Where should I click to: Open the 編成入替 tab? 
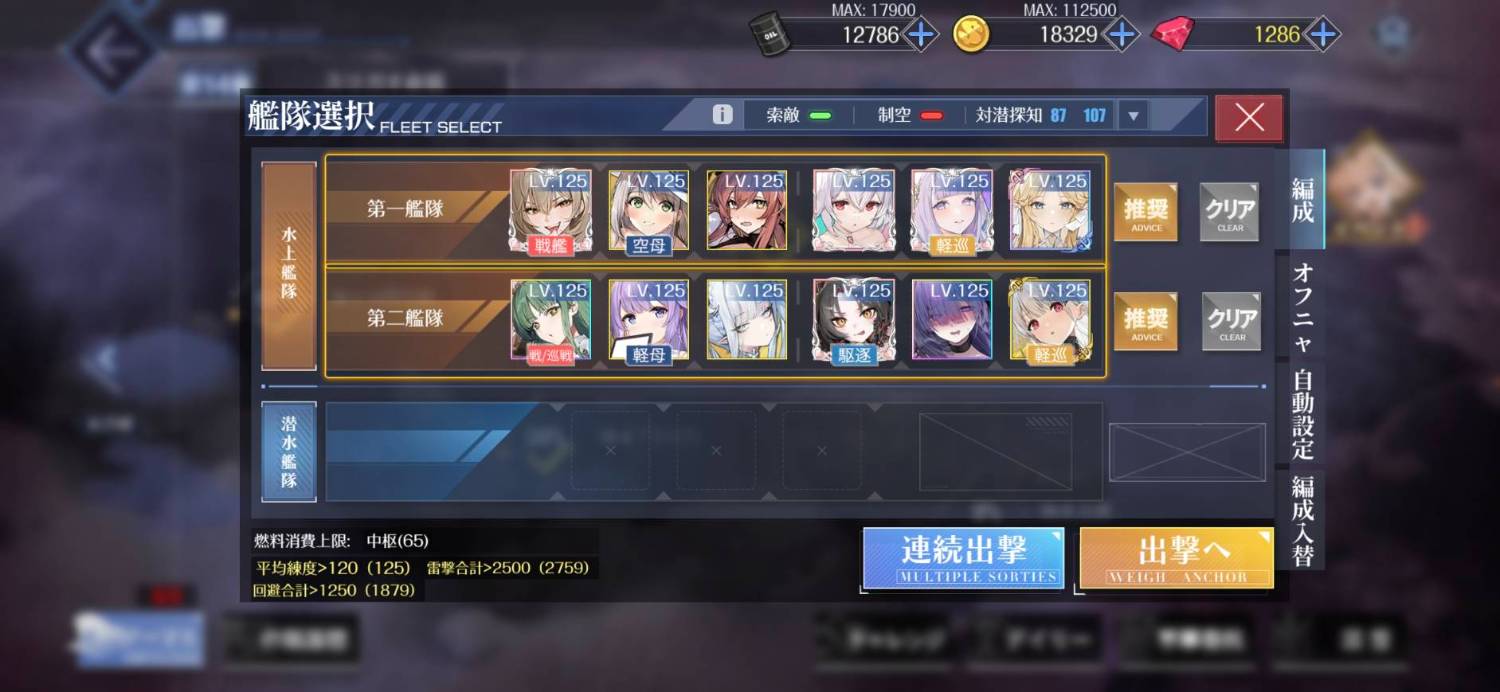point(1302,520)
